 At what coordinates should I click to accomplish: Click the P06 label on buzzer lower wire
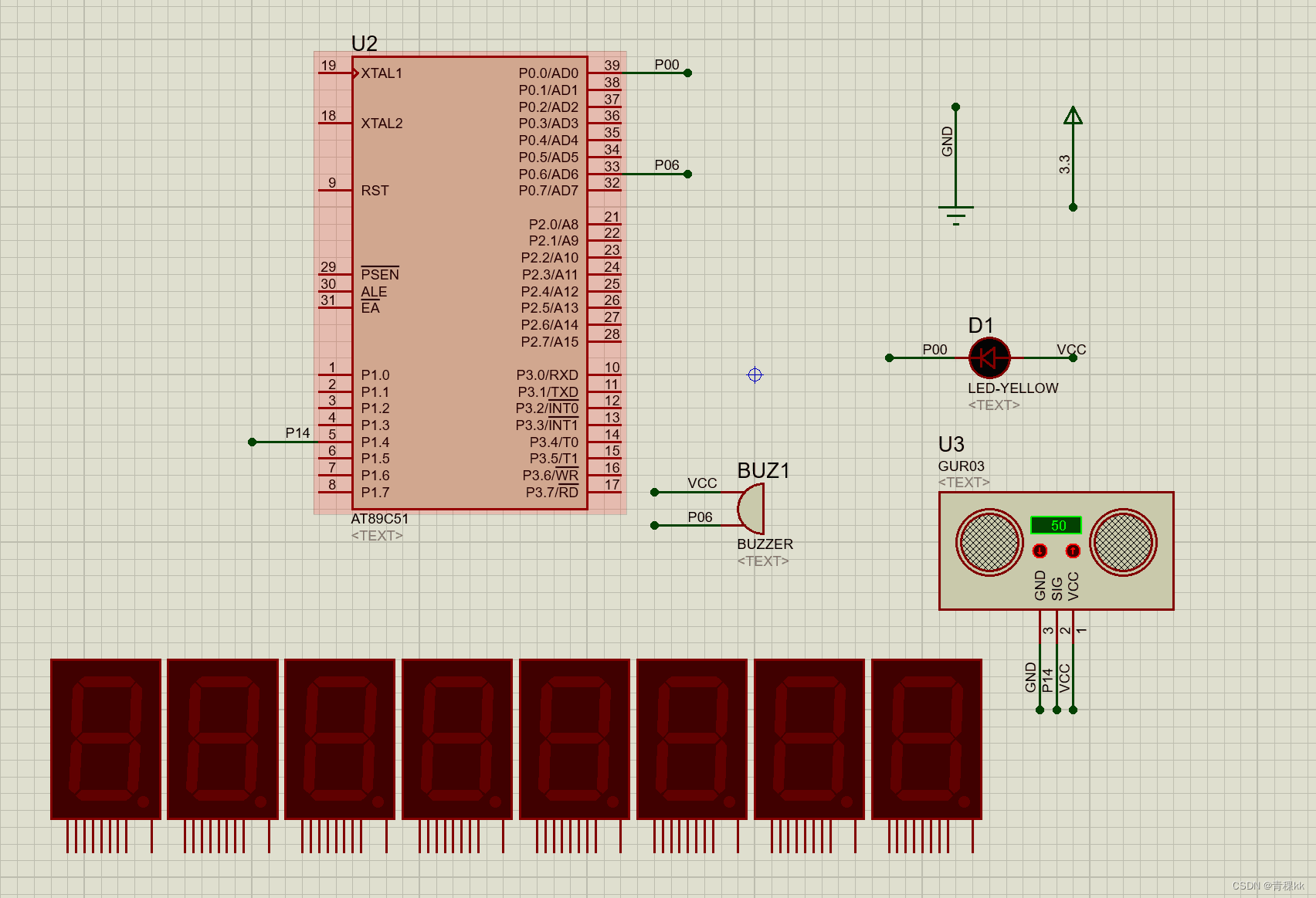(700, 517)
